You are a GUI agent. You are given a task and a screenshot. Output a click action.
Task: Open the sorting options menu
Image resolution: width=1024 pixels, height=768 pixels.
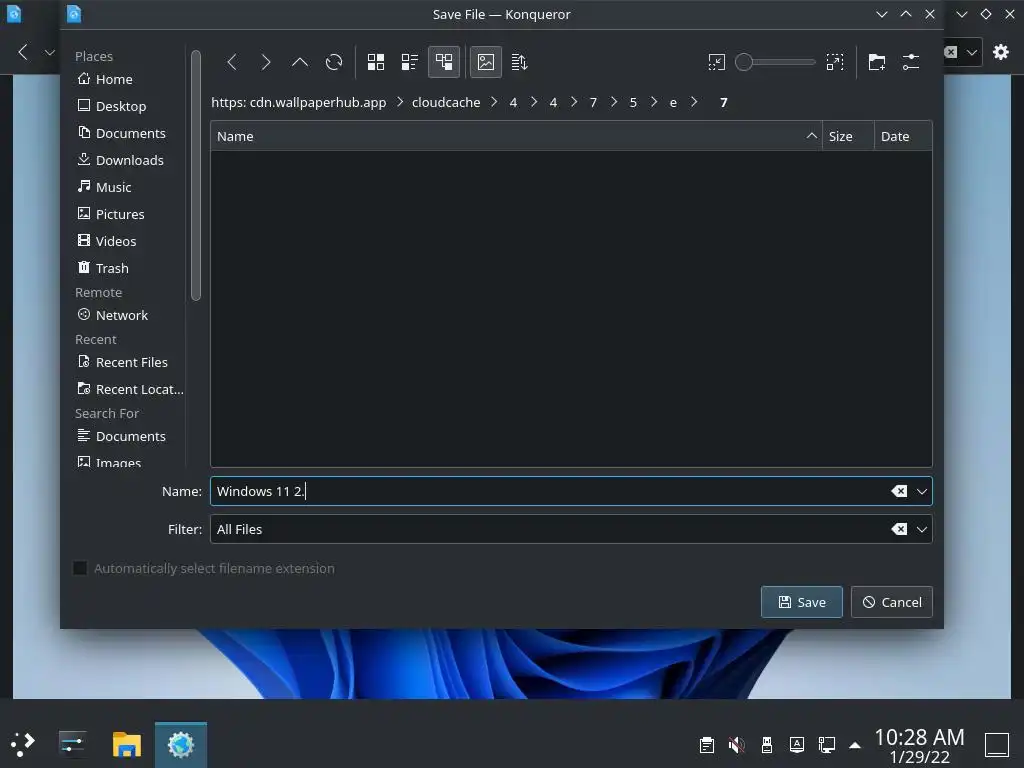520,62
